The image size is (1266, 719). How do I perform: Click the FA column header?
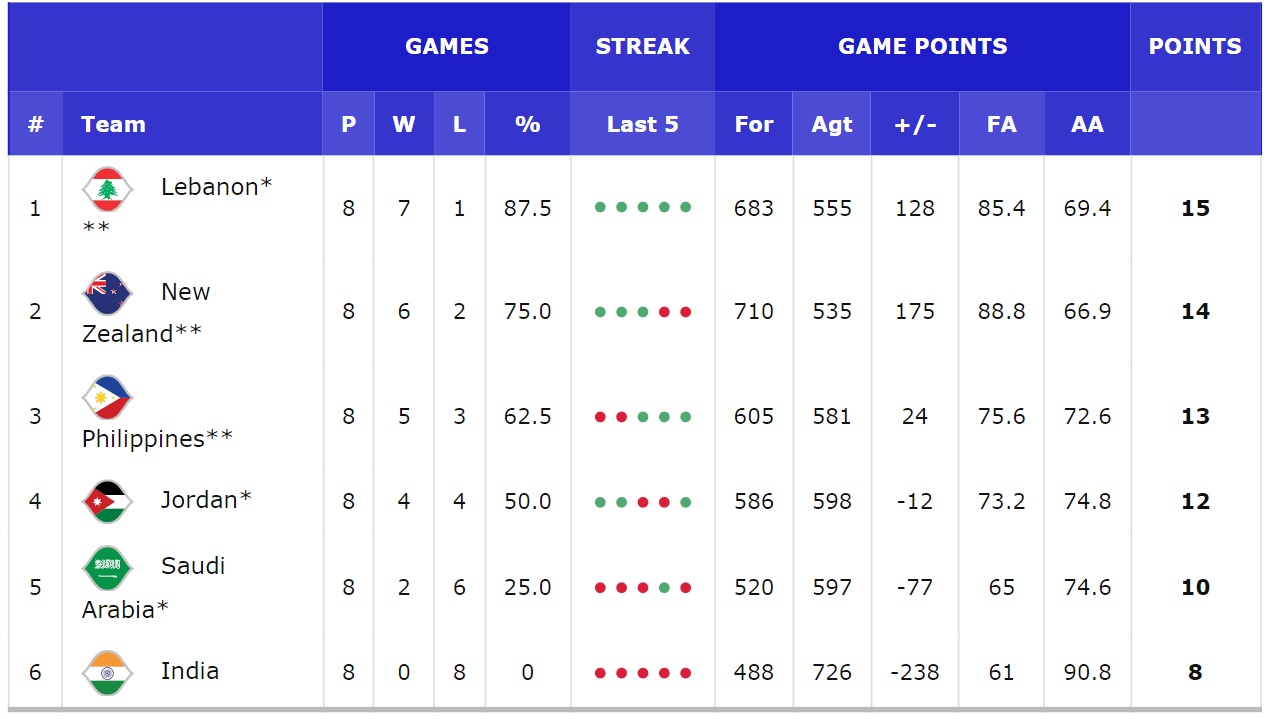(1001, 124)
